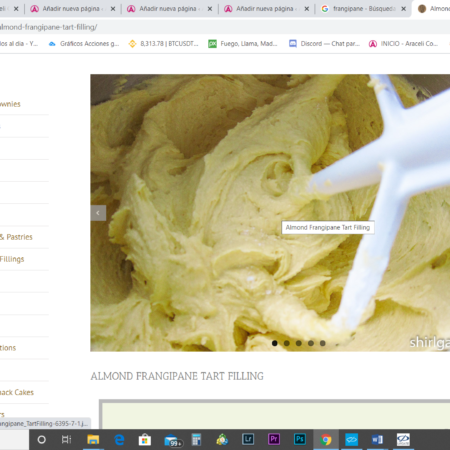The image size is (450, 450).
Task: Open Adobe Lightroom from the taskbar
Action: (248, 439)
